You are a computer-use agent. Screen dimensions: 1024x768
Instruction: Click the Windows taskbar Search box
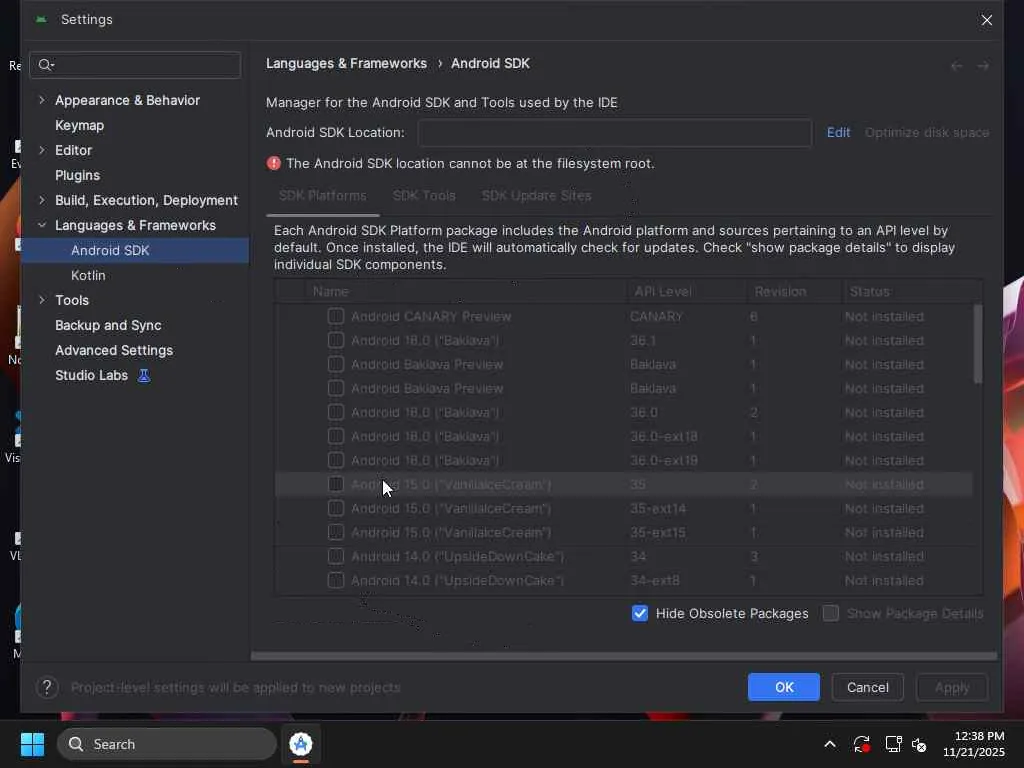(x=167, y=744)
